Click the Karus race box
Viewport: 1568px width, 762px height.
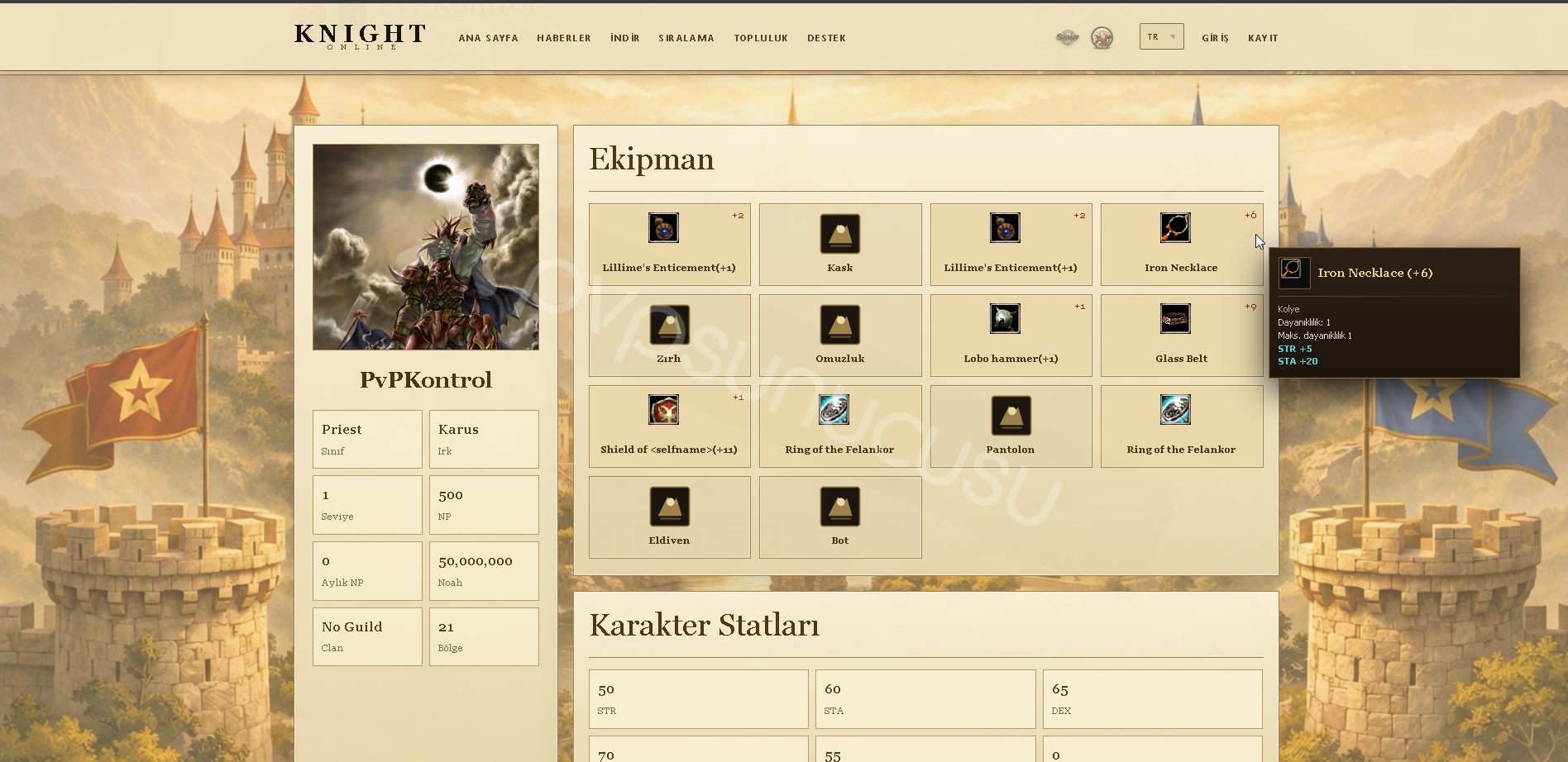pos(484,439)
